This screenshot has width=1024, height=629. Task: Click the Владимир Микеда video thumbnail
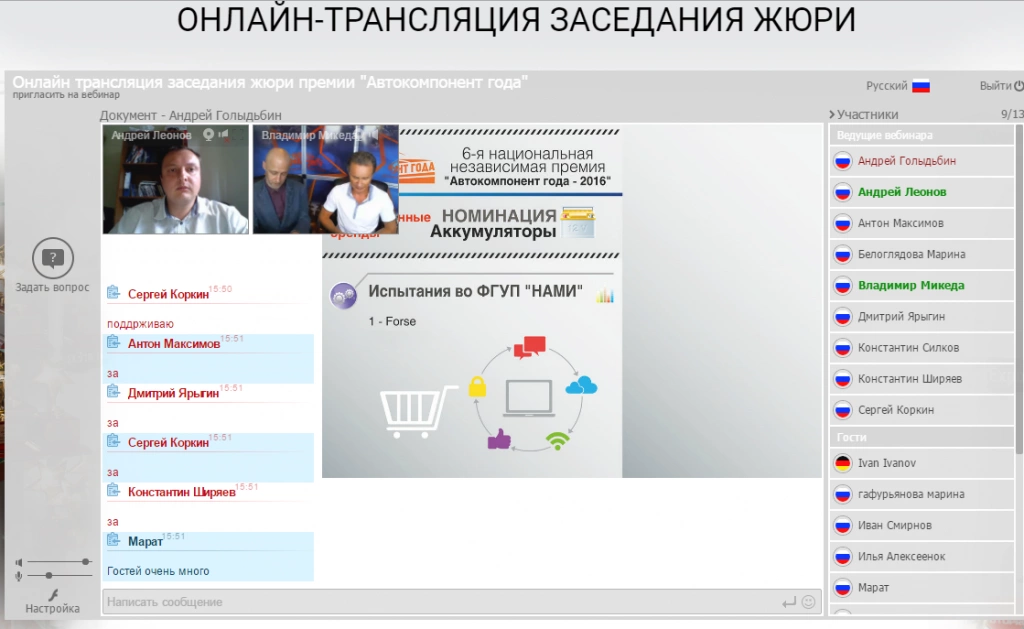tap(326, 180)
